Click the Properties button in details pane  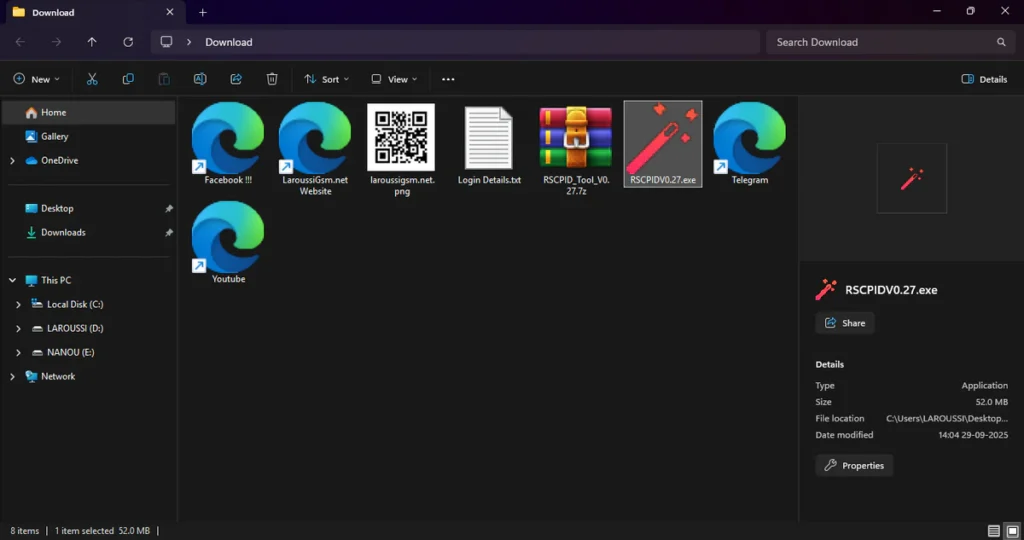(854, 465)
